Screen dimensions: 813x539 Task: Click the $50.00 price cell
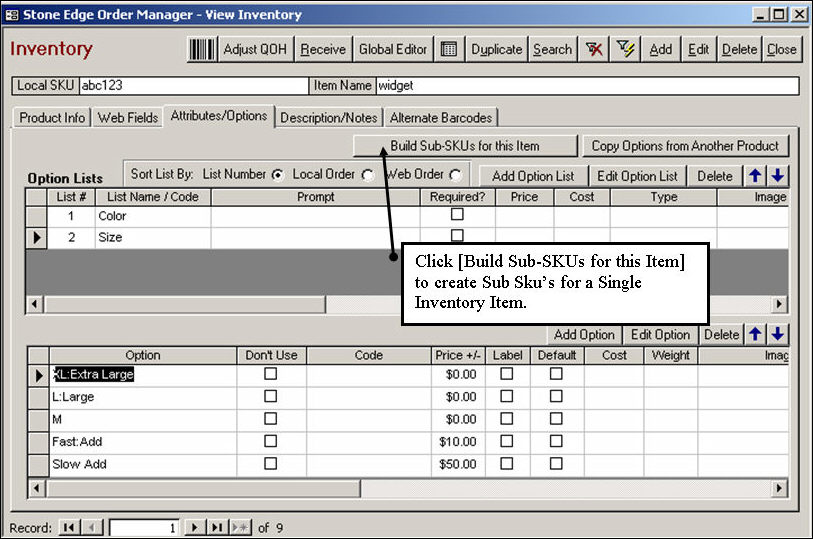click(x=458, y=464)
